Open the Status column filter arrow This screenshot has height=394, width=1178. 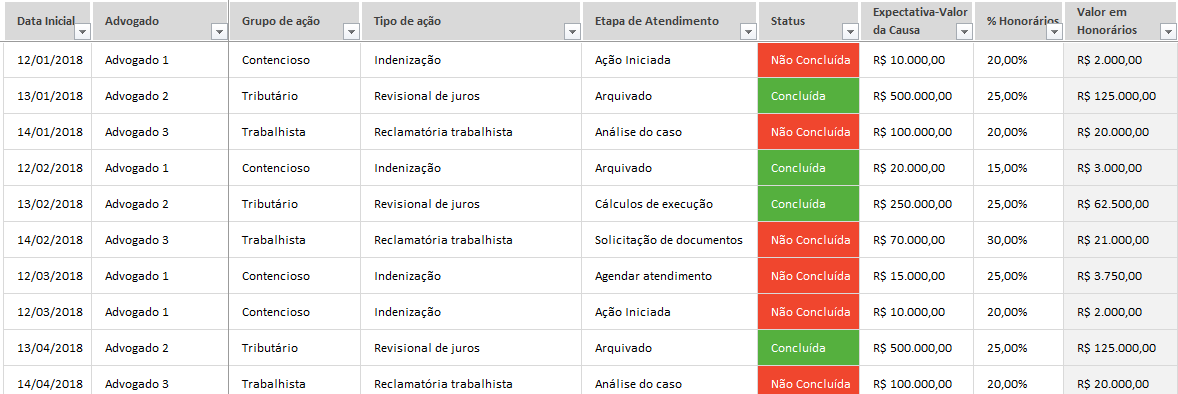(x=850, y=32)
